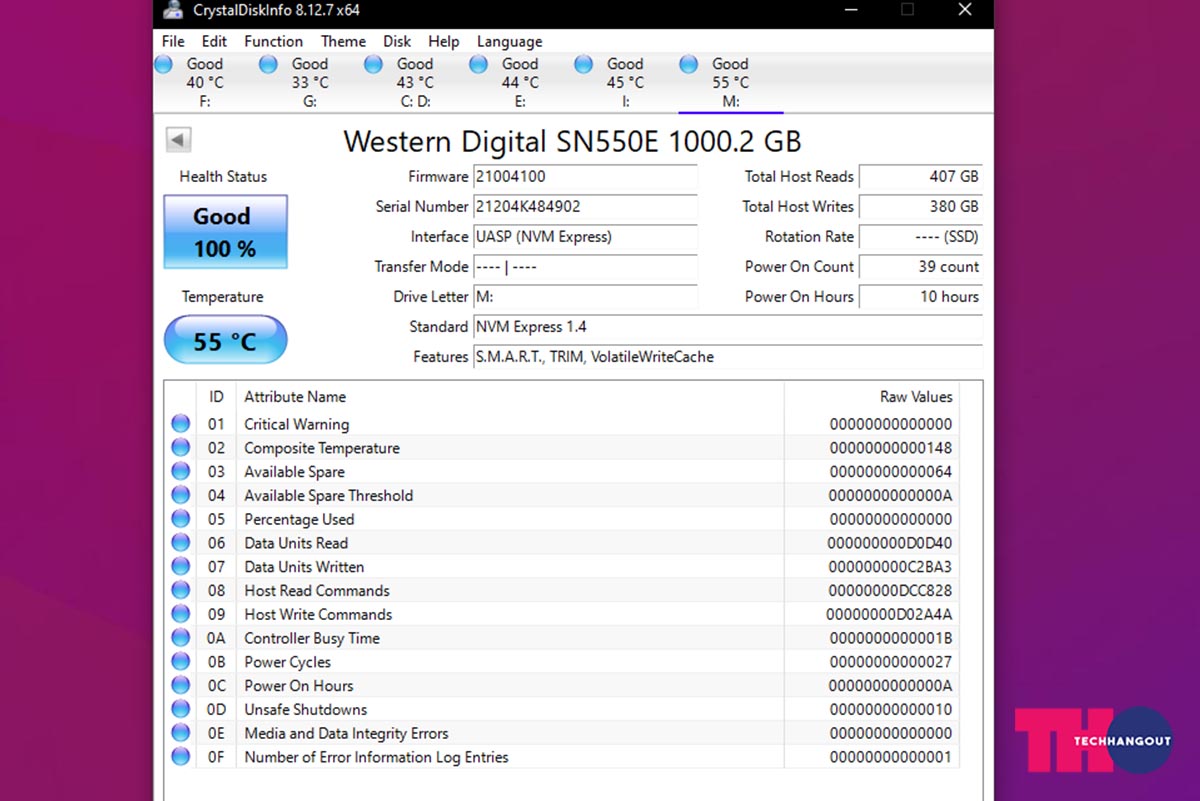Click raw value 000000000D0D40
This screenshot has width=1200, height=801.
(890, 543)
